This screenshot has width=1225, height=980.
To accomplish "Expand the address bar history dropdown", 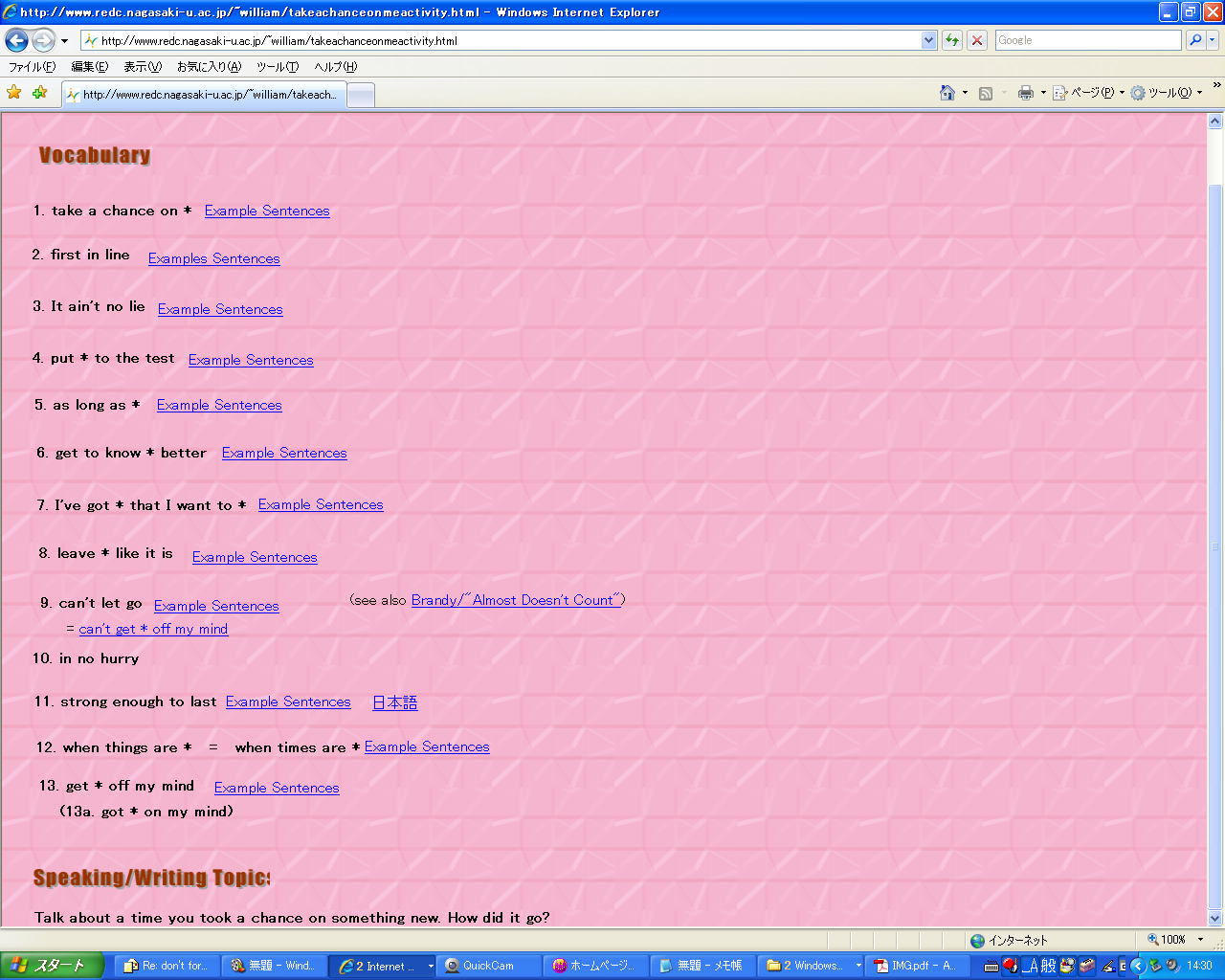I will click(928, 40).
